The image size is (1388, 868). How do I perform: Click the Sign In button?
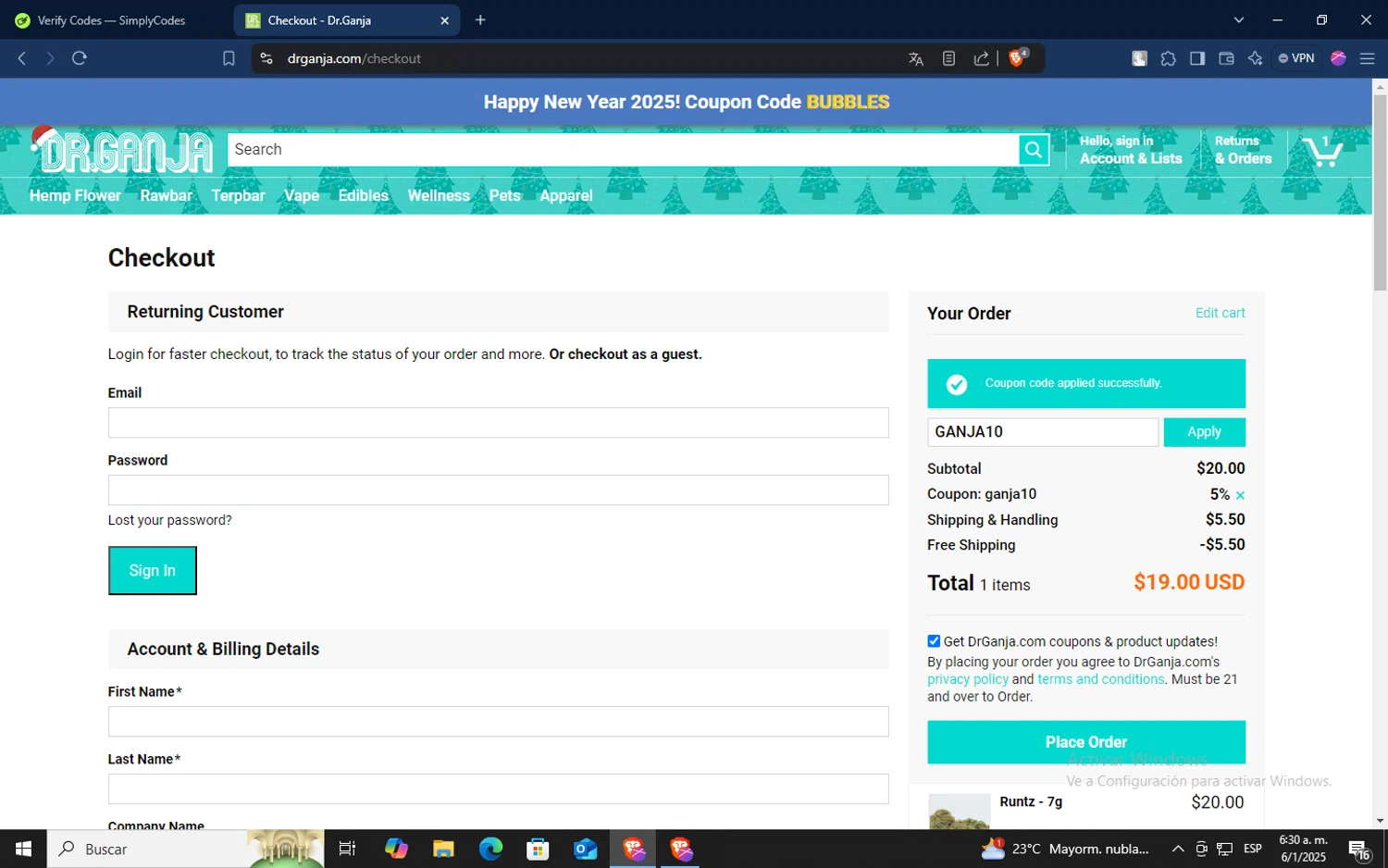click(153, 571)
